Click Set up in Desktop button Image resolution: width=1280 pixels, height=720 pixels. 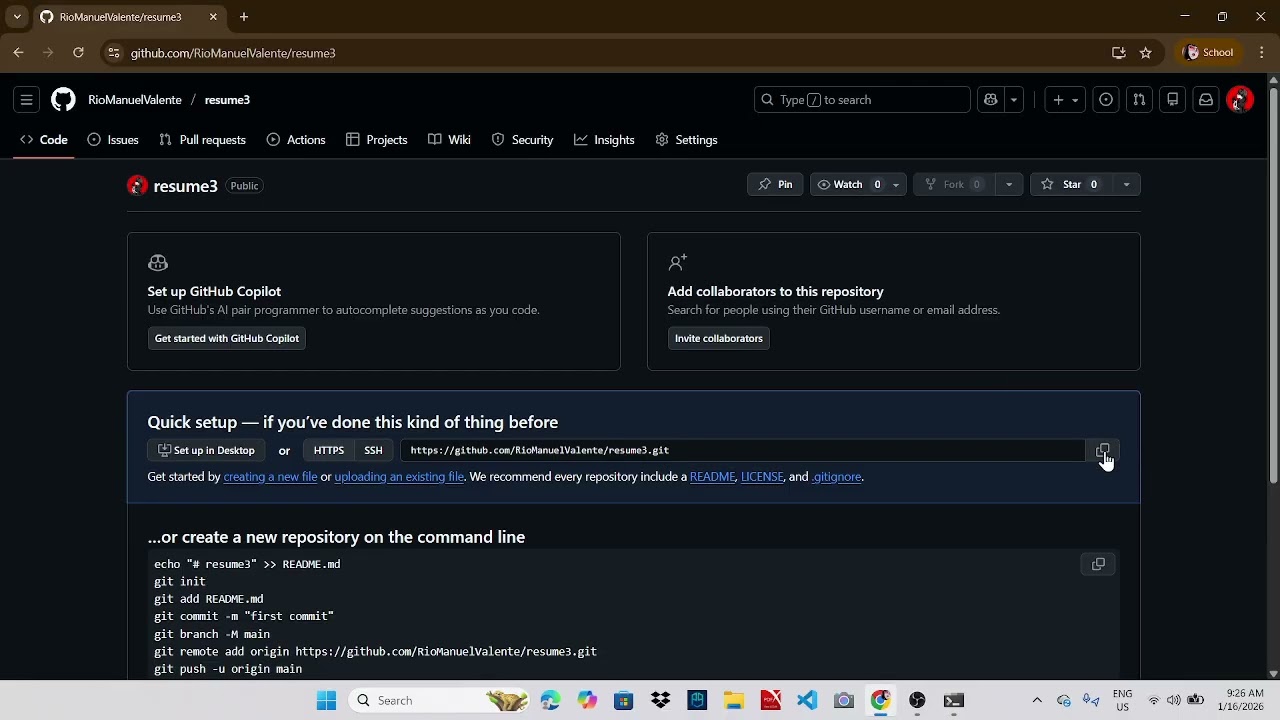pyautogui.click(x=207, y=451)
